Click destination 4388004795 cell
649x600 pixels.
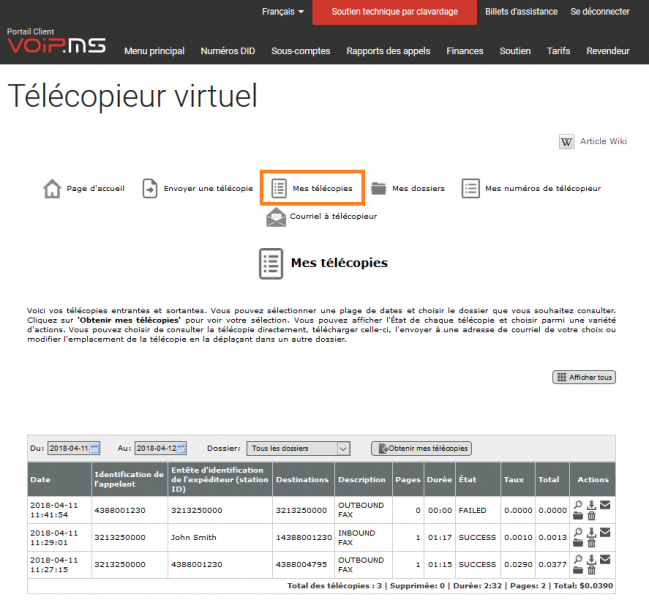pyautogui.click(x=303, y=564)
